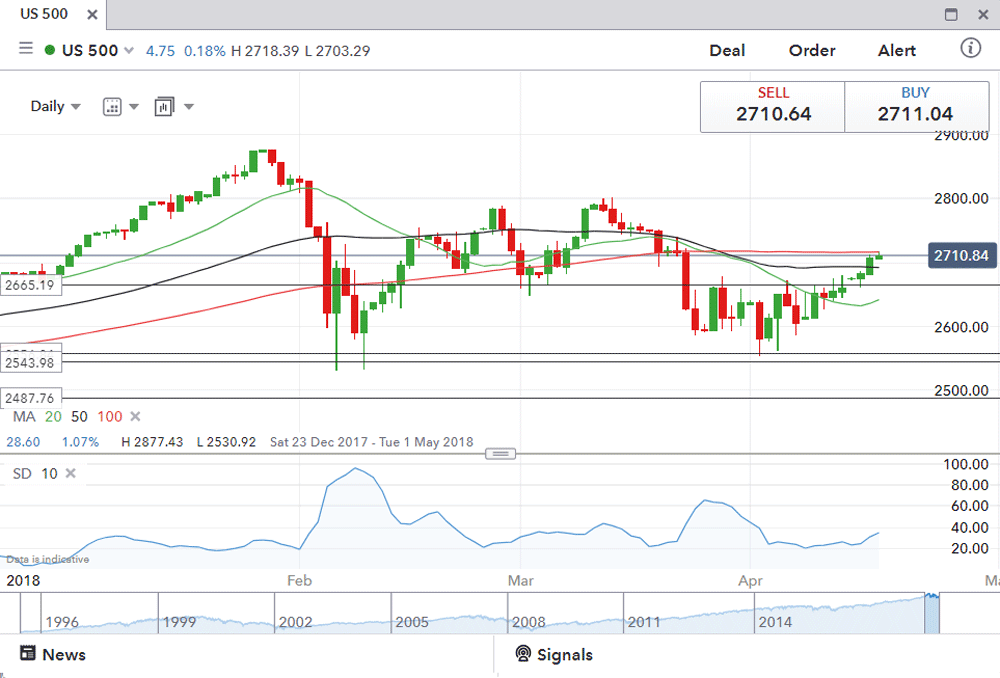This screenshot has height=678, width=1000.
Task: Expand the chart type dropdown arrow
Action: [133, 105]
